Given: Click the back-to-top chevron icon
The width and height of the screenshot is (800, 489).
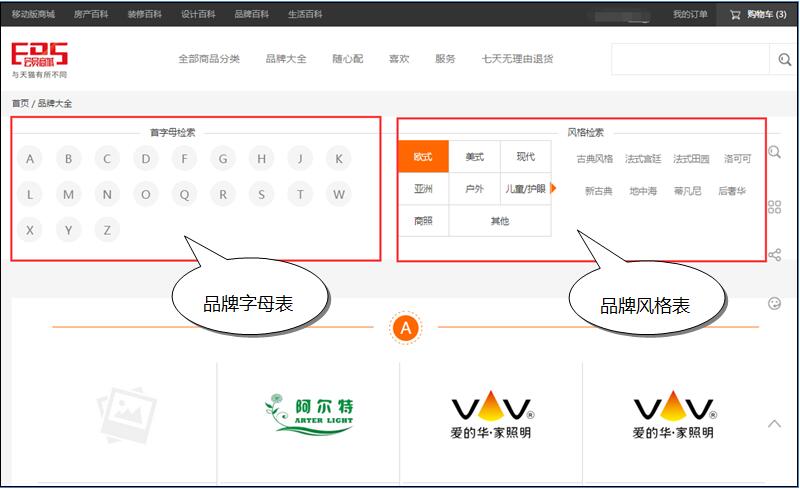Looking at the screenshot, I should [x=774, y=424].
